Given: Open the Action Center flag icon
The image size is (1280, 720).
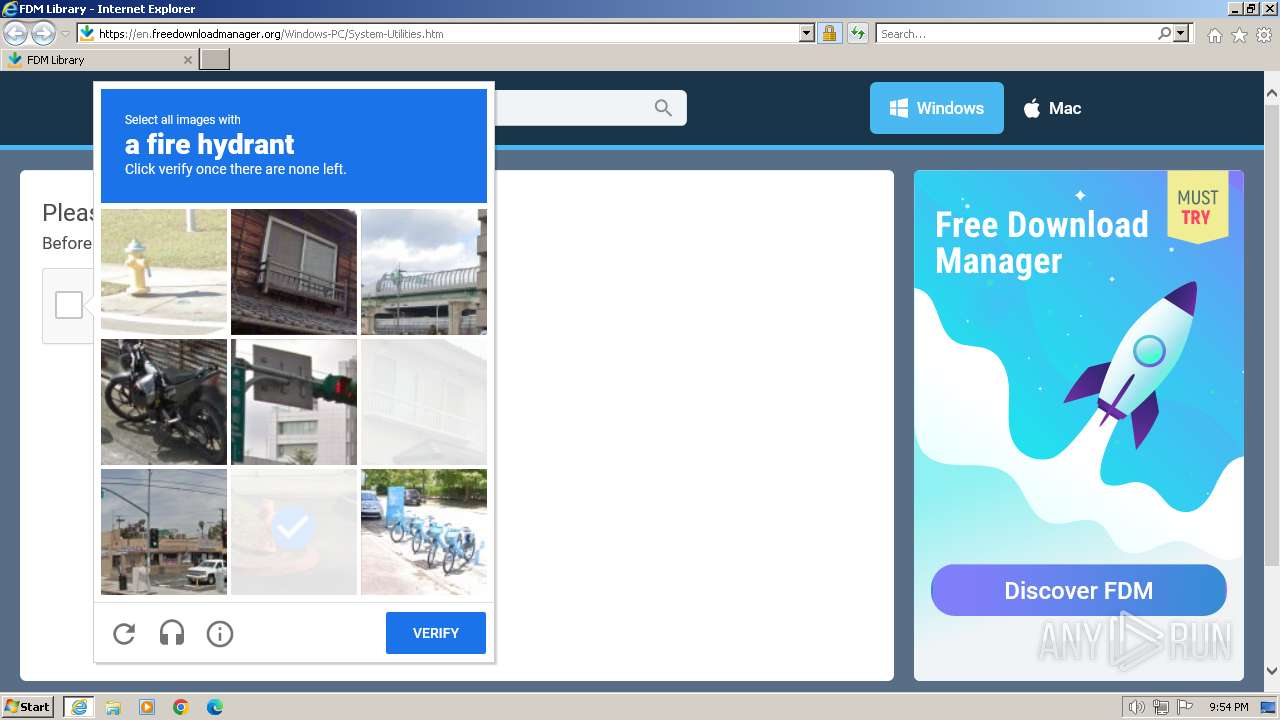Looking at the screenshot, I should 1185,707.
